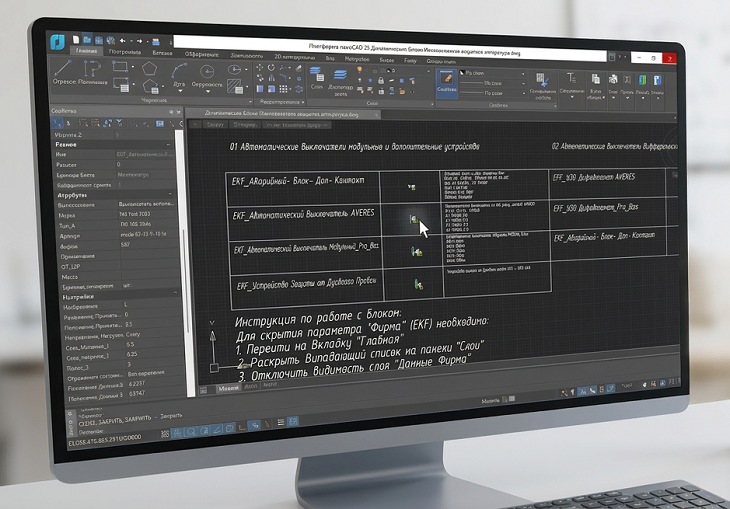The width and height of the screenshot is (730, 509).
Task: Click the layer lock icon in Layers panel
Action: tap(381, 81)
